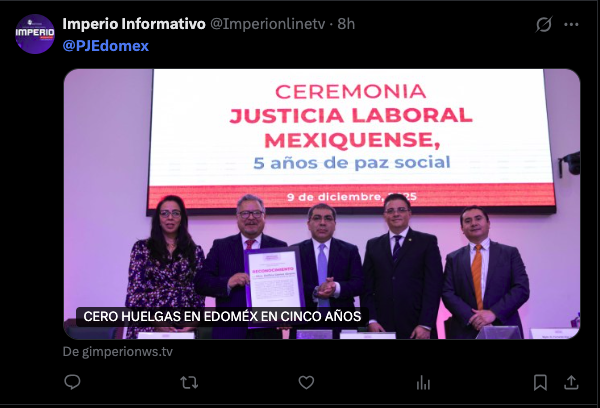Open the @Imperionlinetv handle
The image size is (600, 408).
click(267, 24)
